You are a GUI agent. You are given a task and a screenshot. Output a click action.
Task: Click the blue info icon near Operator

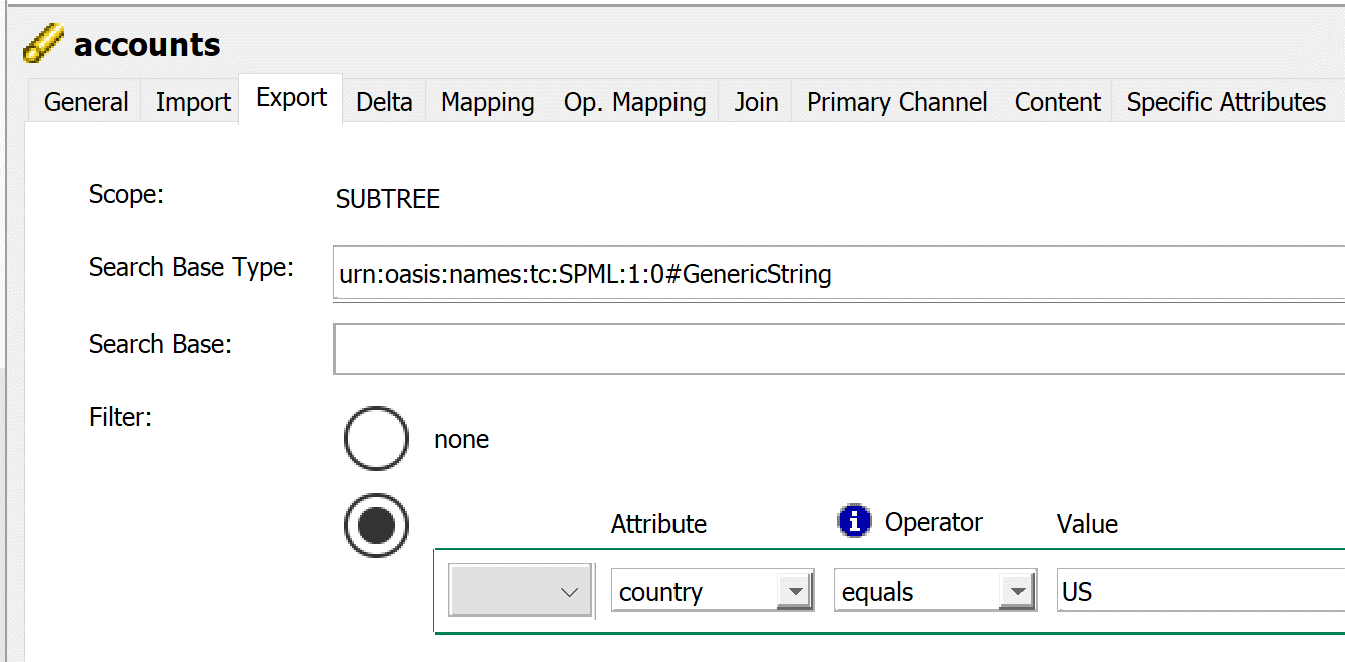pyautogui.click(x=855, y=520)
